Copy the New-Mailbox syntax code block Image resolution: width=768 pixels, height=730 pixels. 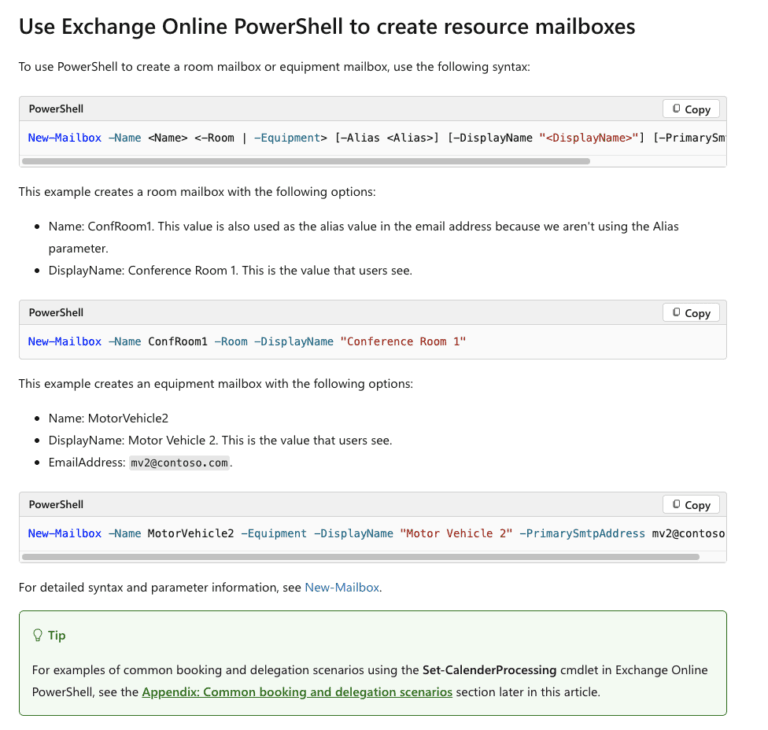691,109
